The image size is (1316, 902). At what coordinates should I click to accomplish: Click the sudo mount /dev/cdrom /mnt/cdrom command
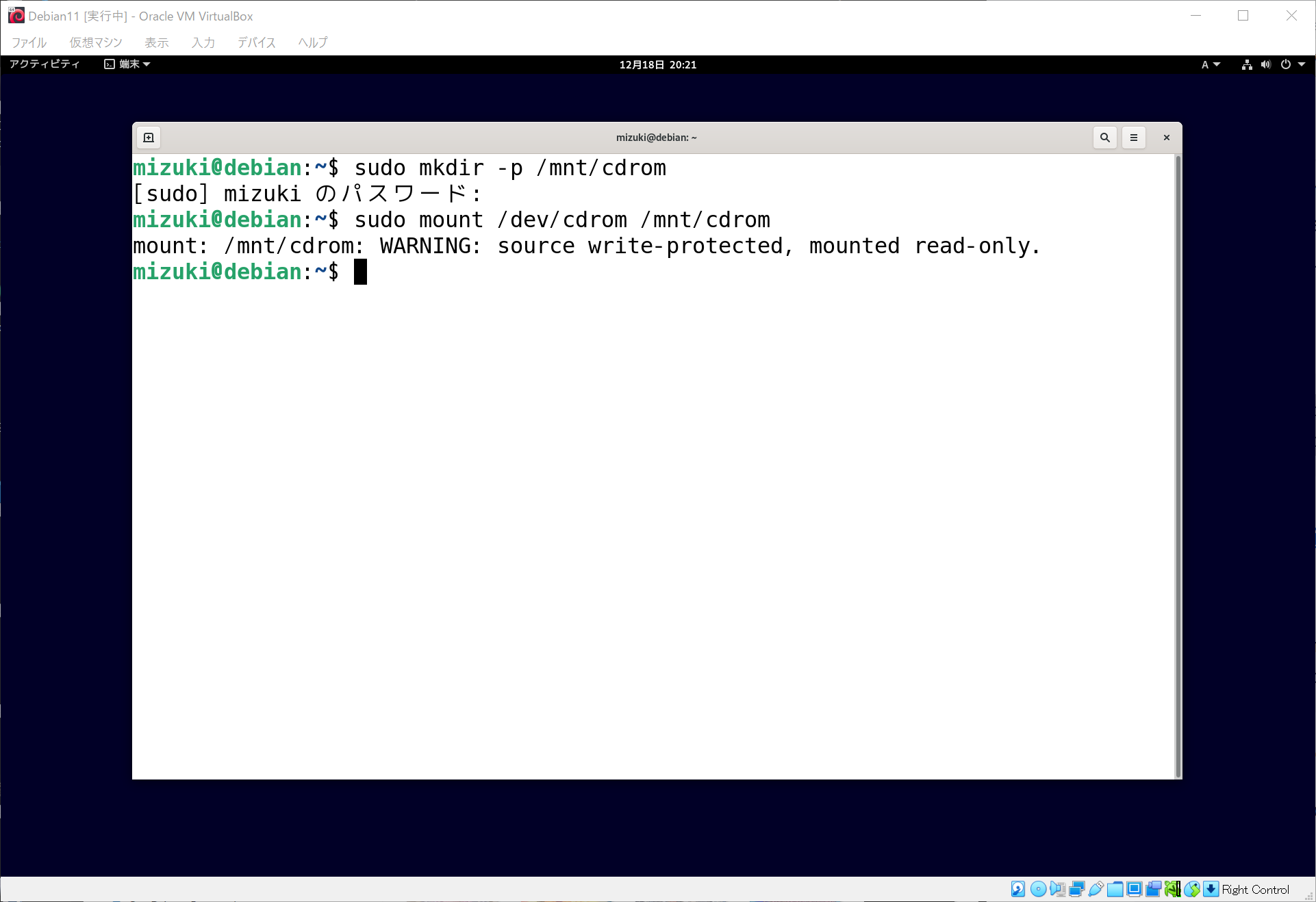(x=562, y=220)
